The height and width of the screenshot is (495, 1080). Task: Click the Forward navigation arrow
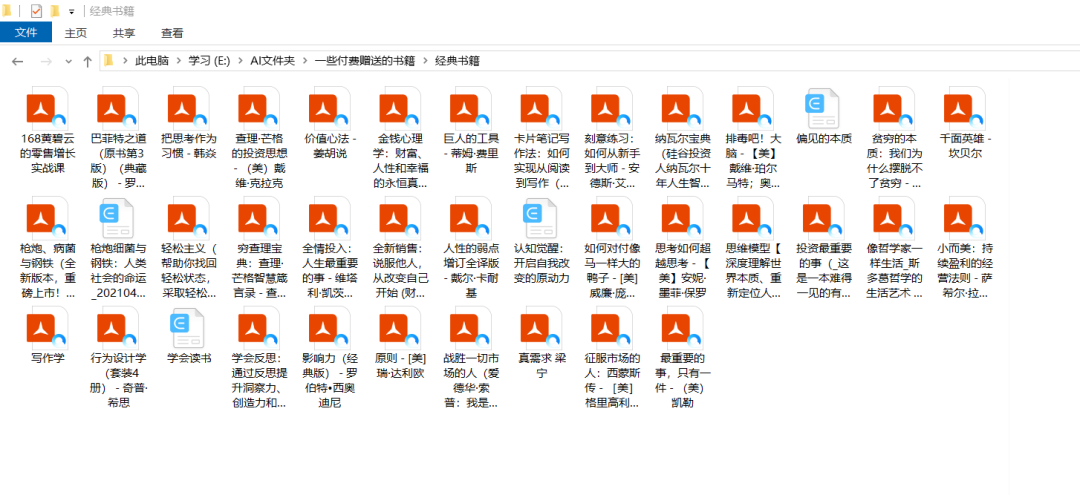click(46, 61)
